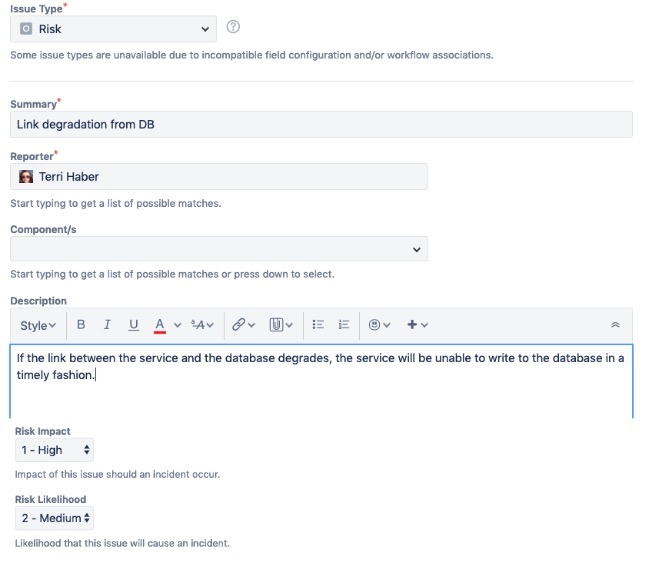655x568 pixels.
Task: Click the Summary field Link degradation from DB
Action: click(321, 124)
